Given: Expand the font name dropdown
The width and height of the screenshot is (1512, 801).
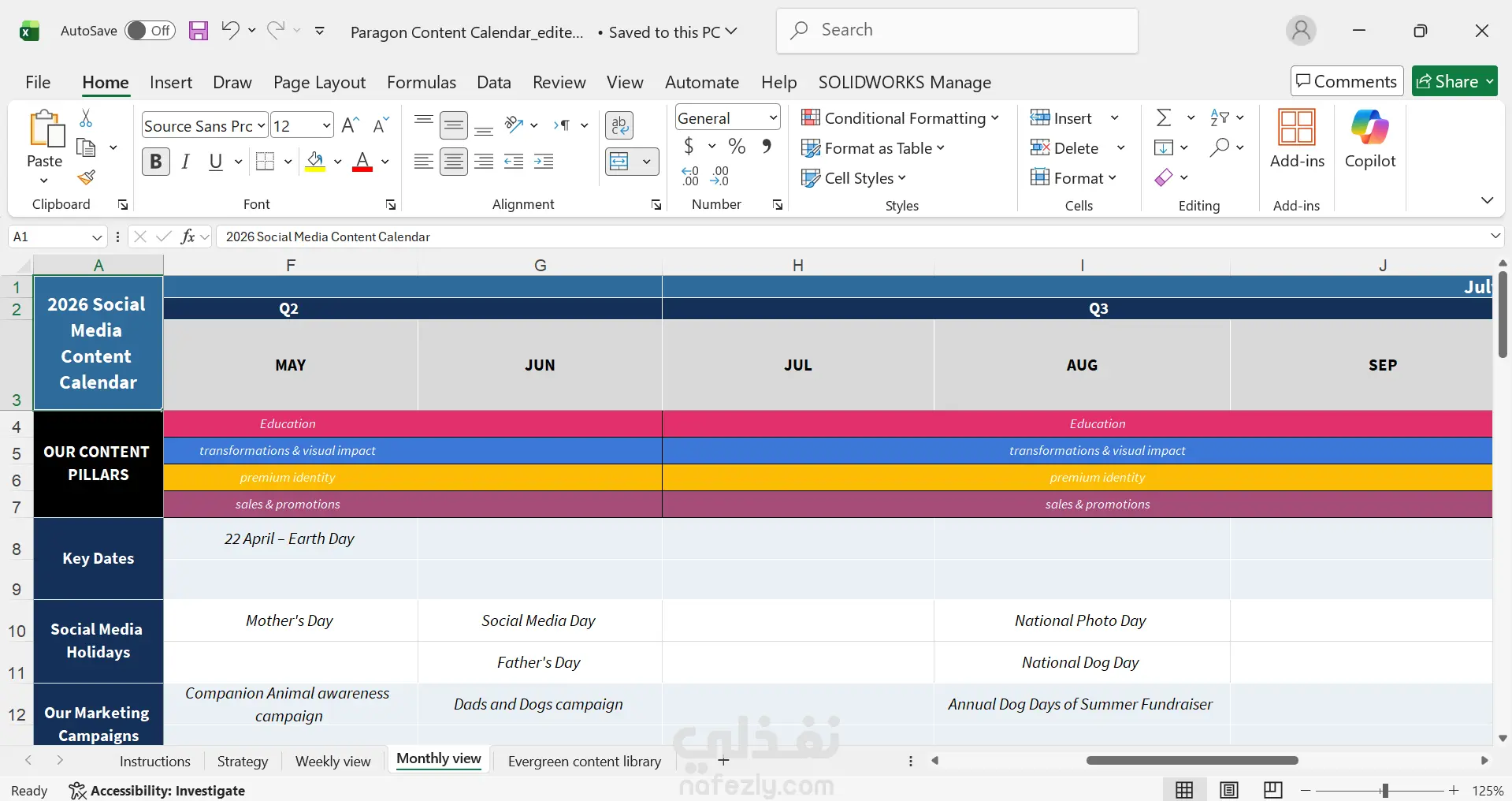Looking at the screenshot, I should pyautogui.click(x=262, y=125).
